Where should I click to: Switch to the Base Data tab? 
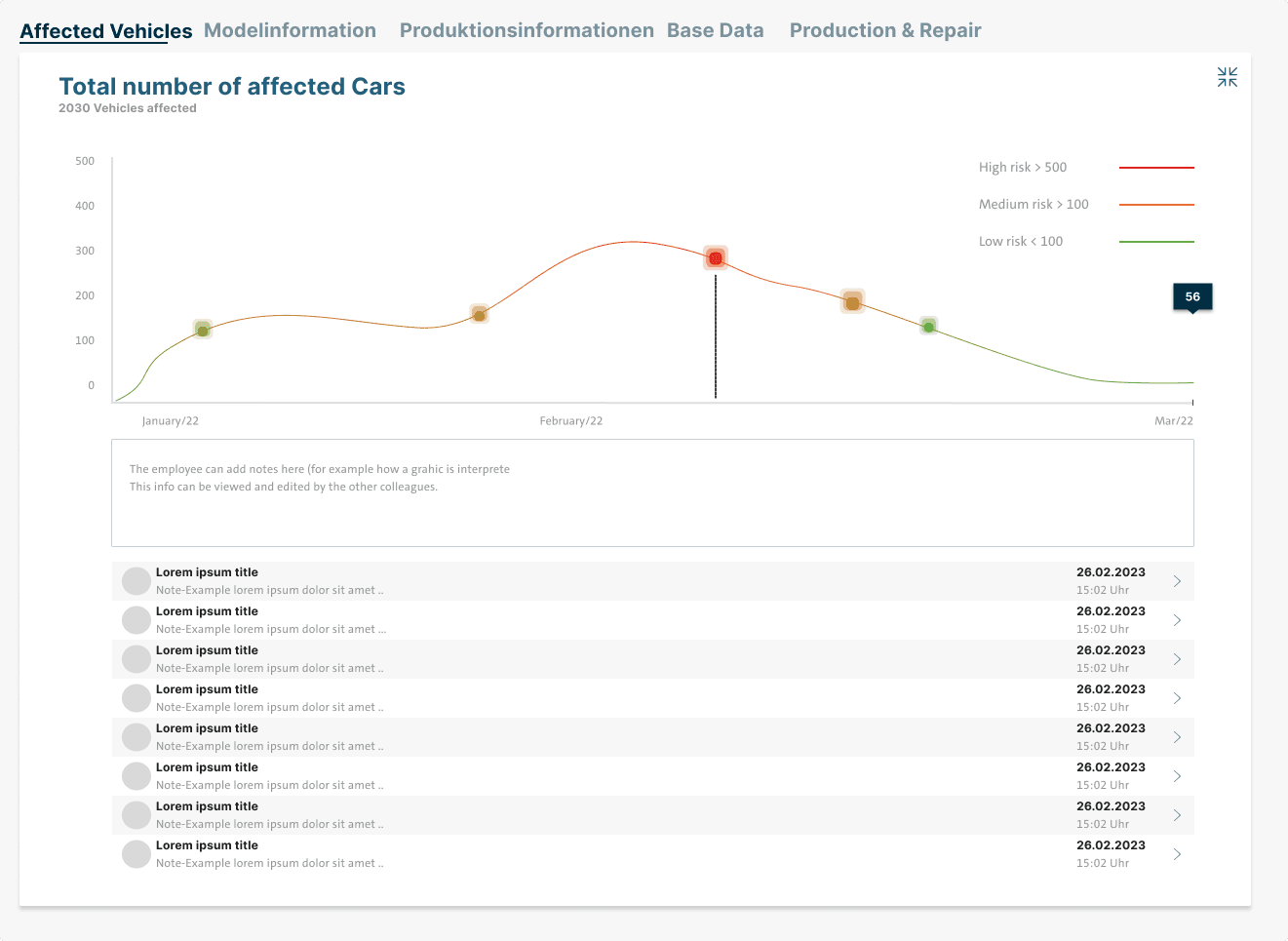pos(716,29)
